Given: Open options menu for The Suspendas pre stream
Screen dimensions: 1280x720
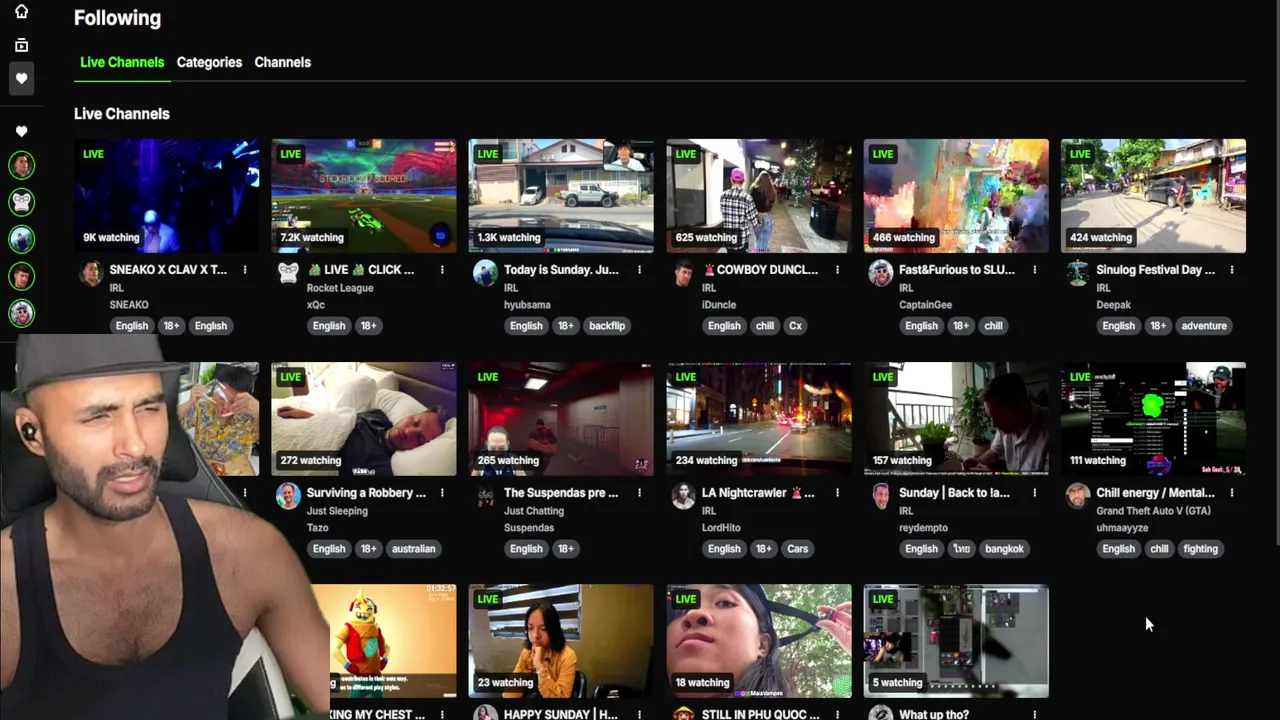Looking at the screenshot, I should click(640, 493).
